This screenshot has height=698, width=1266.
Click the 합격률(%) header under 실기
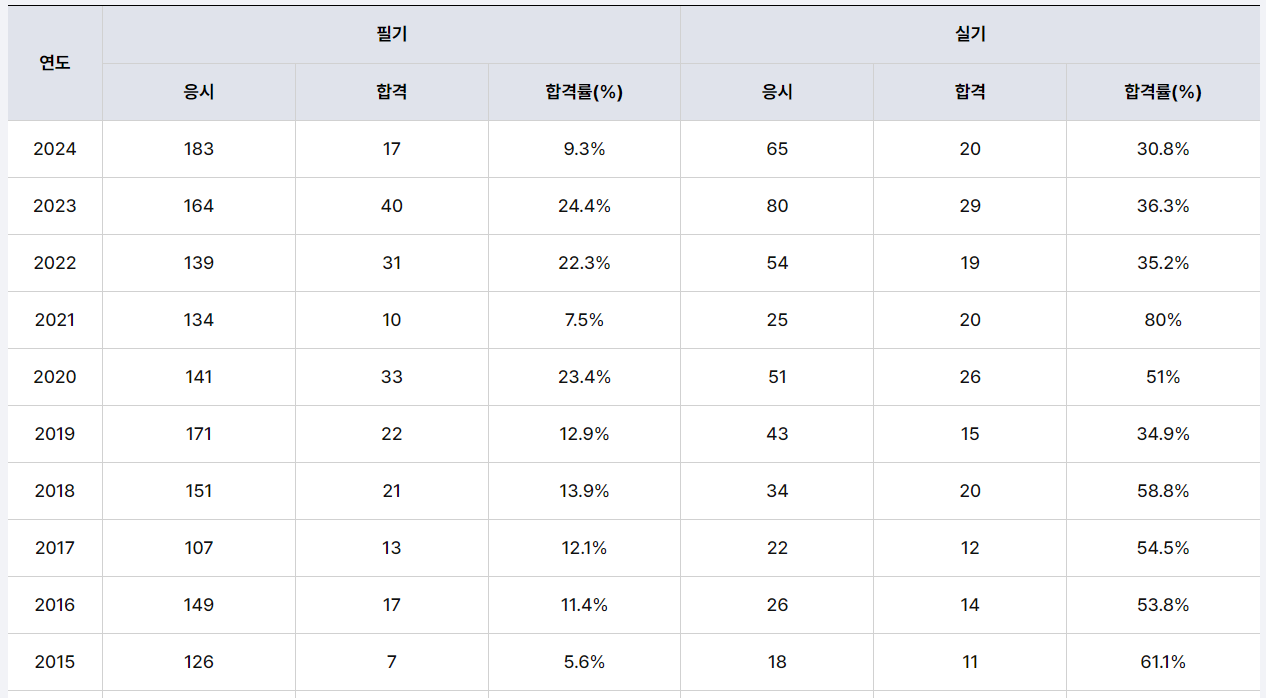[x=1162, y=92]
